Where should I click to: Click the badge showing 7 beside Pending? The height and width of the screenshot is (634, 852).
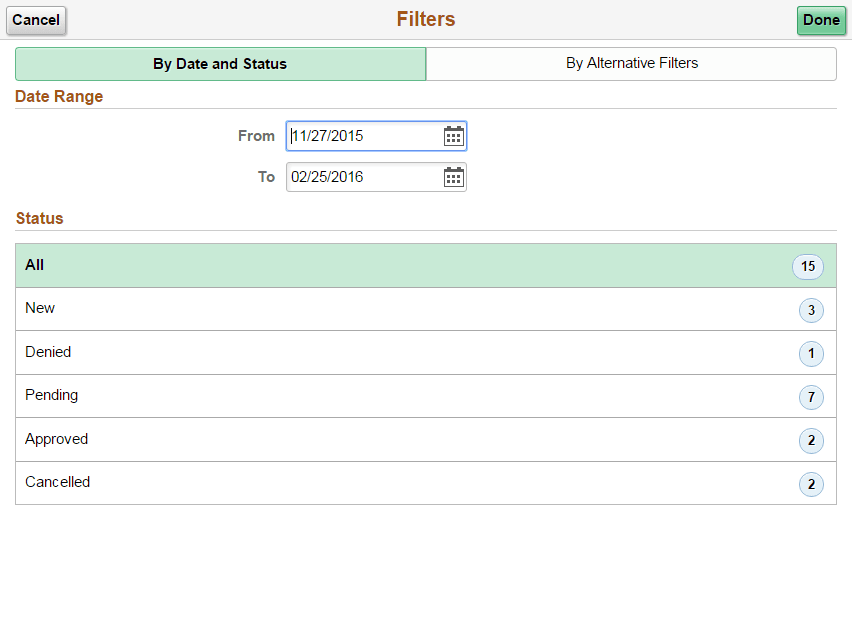[810, 396]
